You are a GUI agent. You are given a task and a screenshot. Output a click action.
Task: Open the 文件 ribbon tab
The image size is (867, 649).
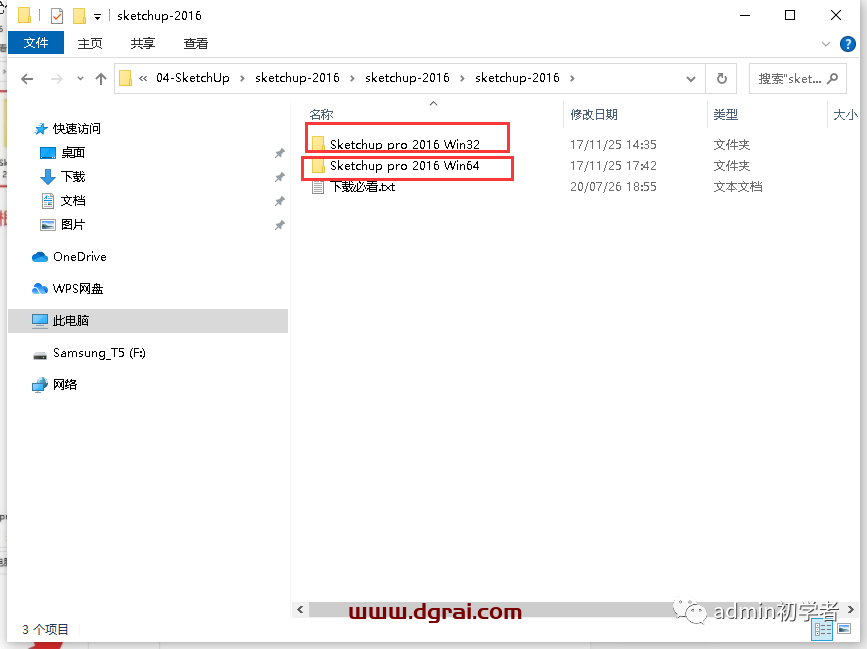tap(36, 43)
